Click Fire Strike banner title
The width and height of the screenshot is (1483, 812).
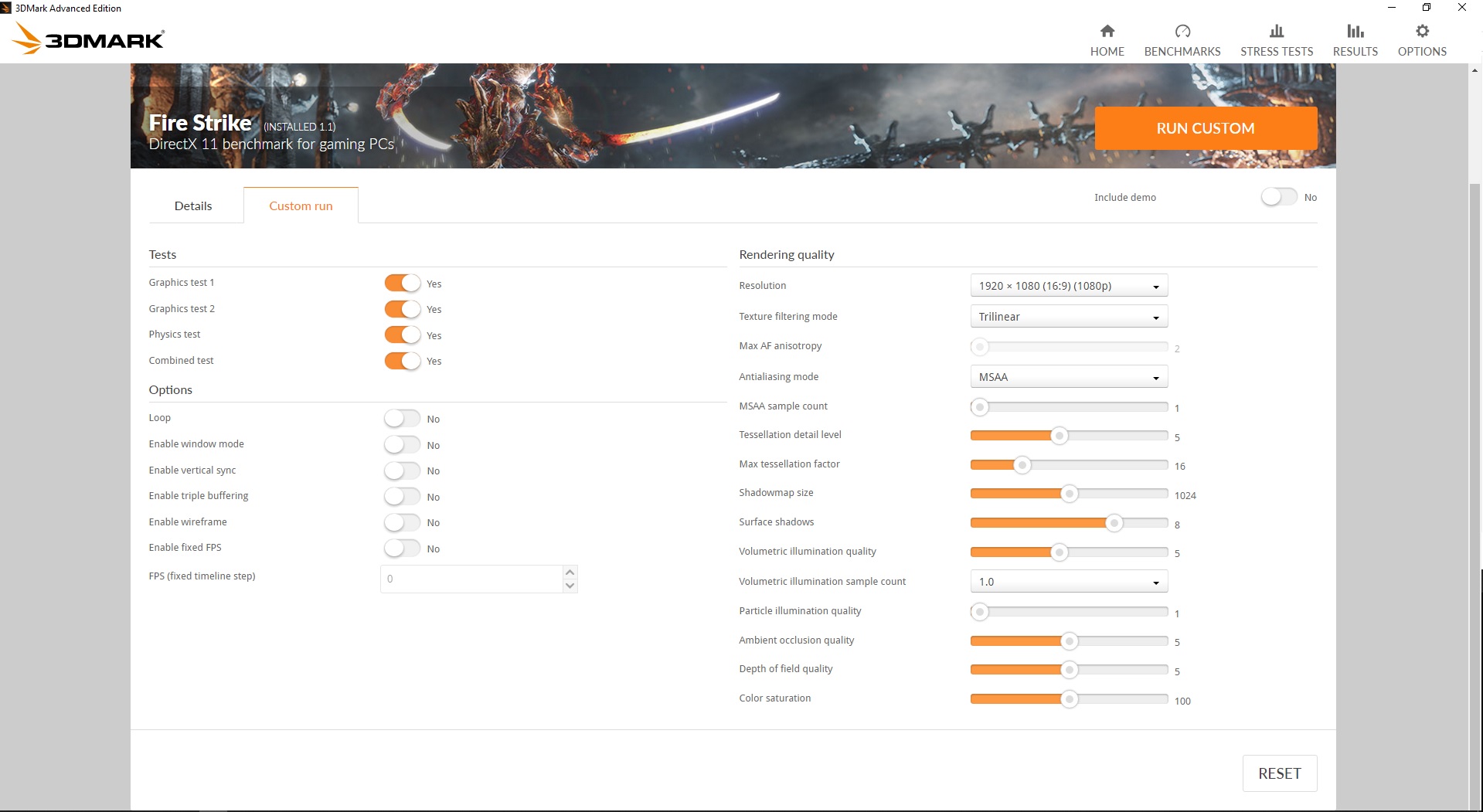click(200, 123)
